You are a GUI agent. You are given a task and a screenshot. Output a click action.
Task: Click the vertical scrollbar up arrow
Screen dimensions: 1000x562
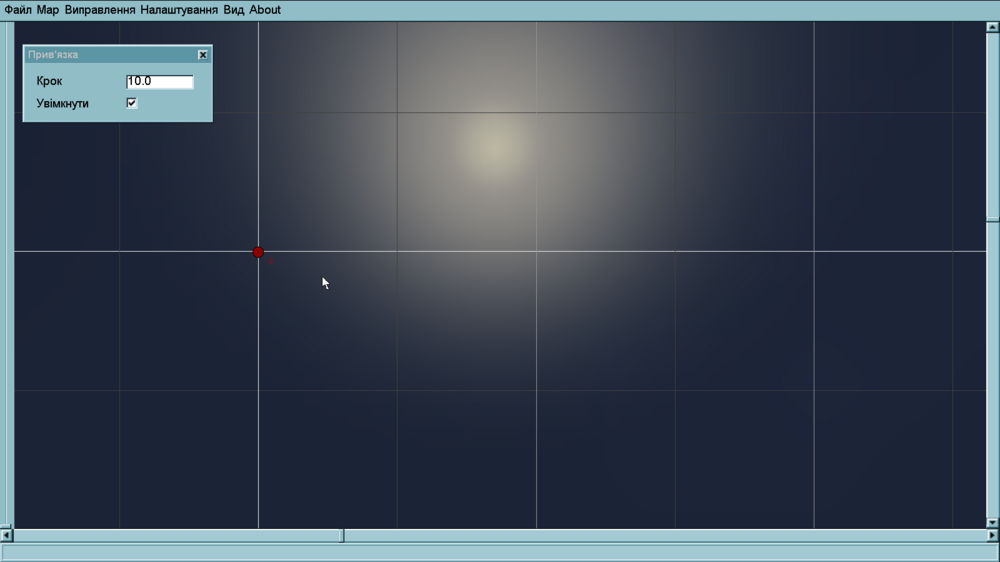(992, 27)
